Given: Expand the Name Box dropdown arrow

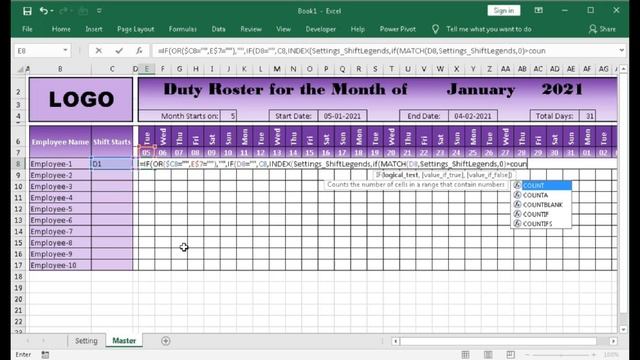Looking at the screenshot, I should coord(65,51).
